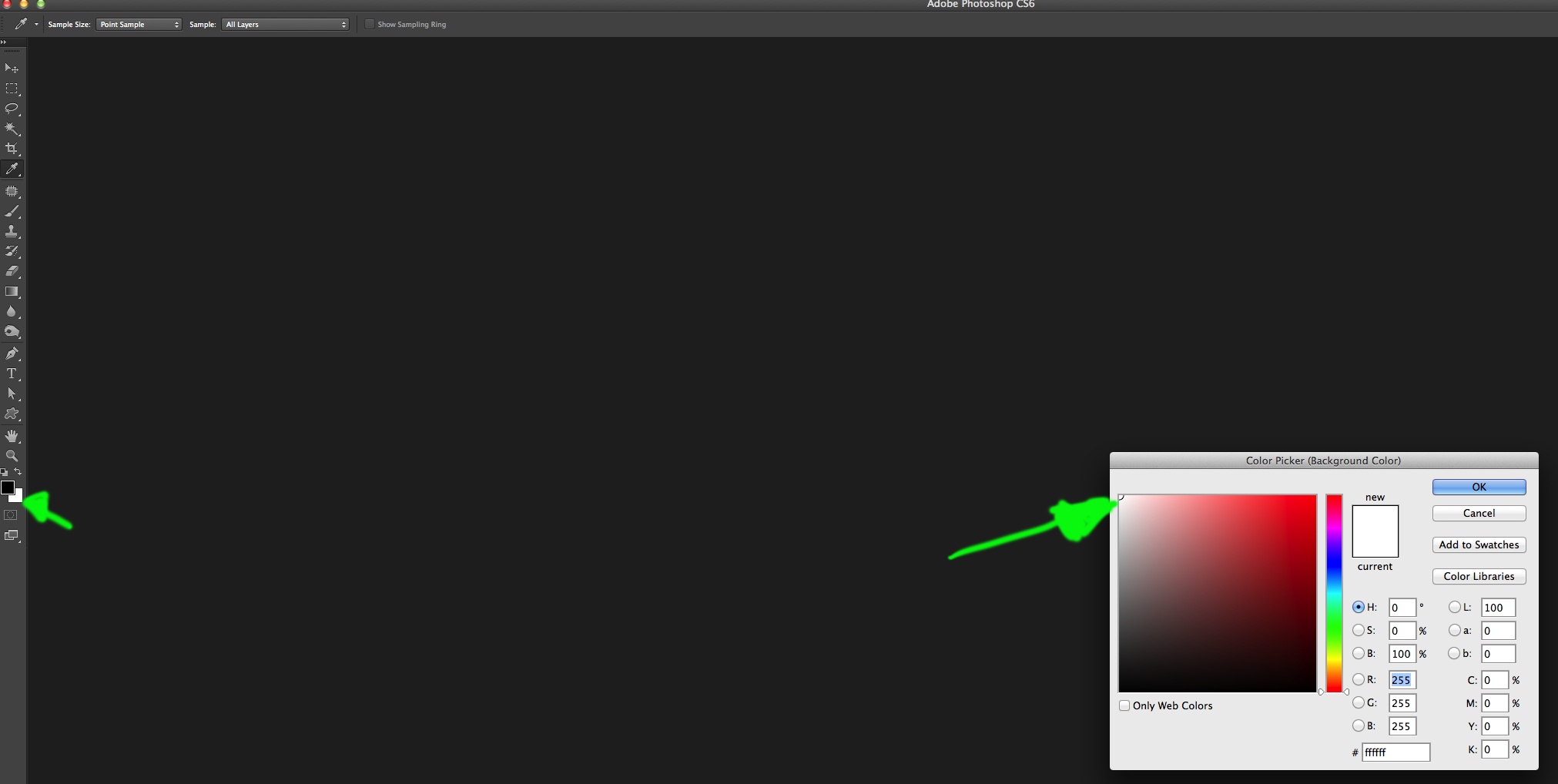Select the Gradient tool
The image size is (1558, 784).
pos(12,291)
